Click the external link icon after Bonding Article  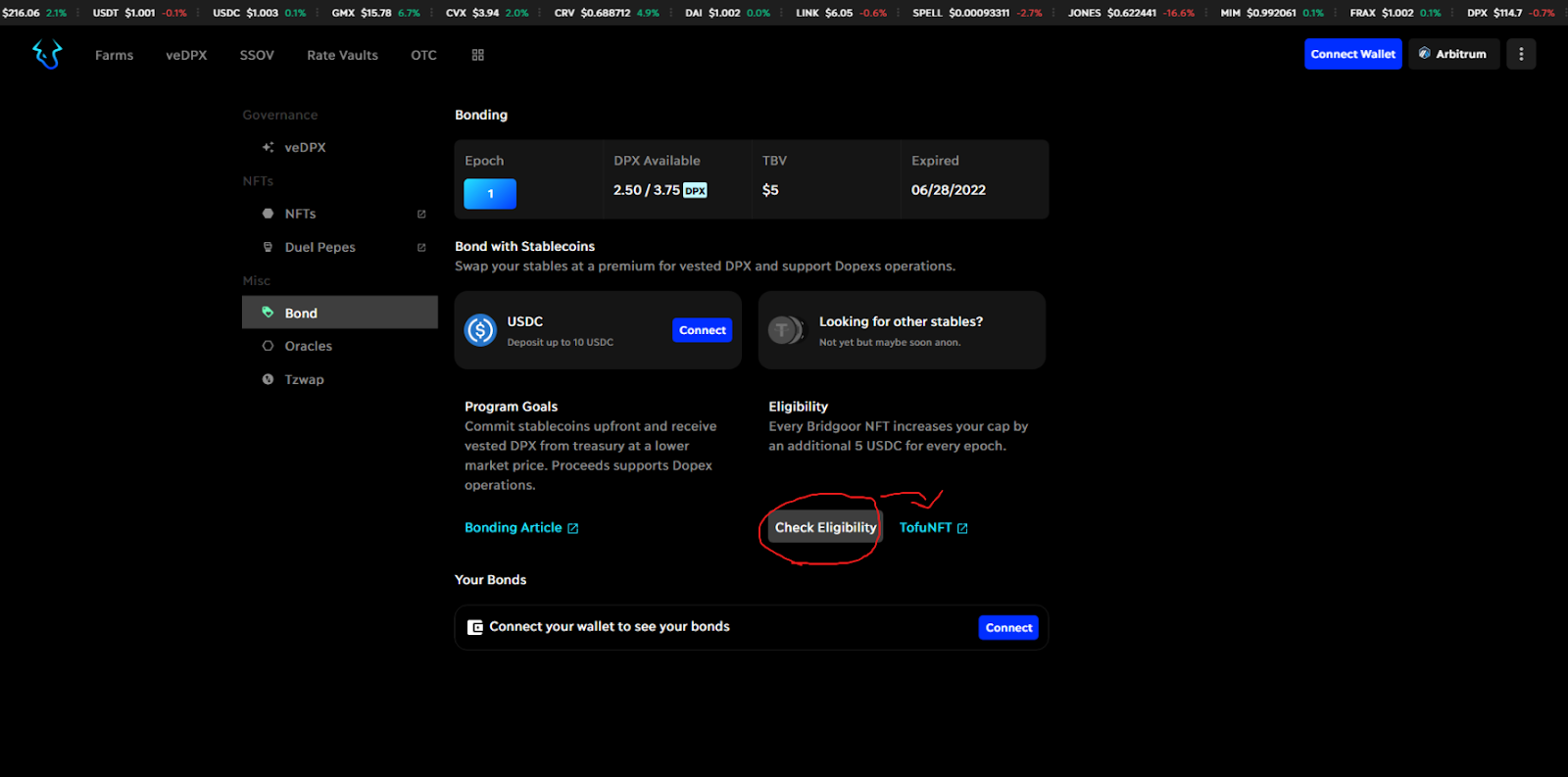point(573,528)
